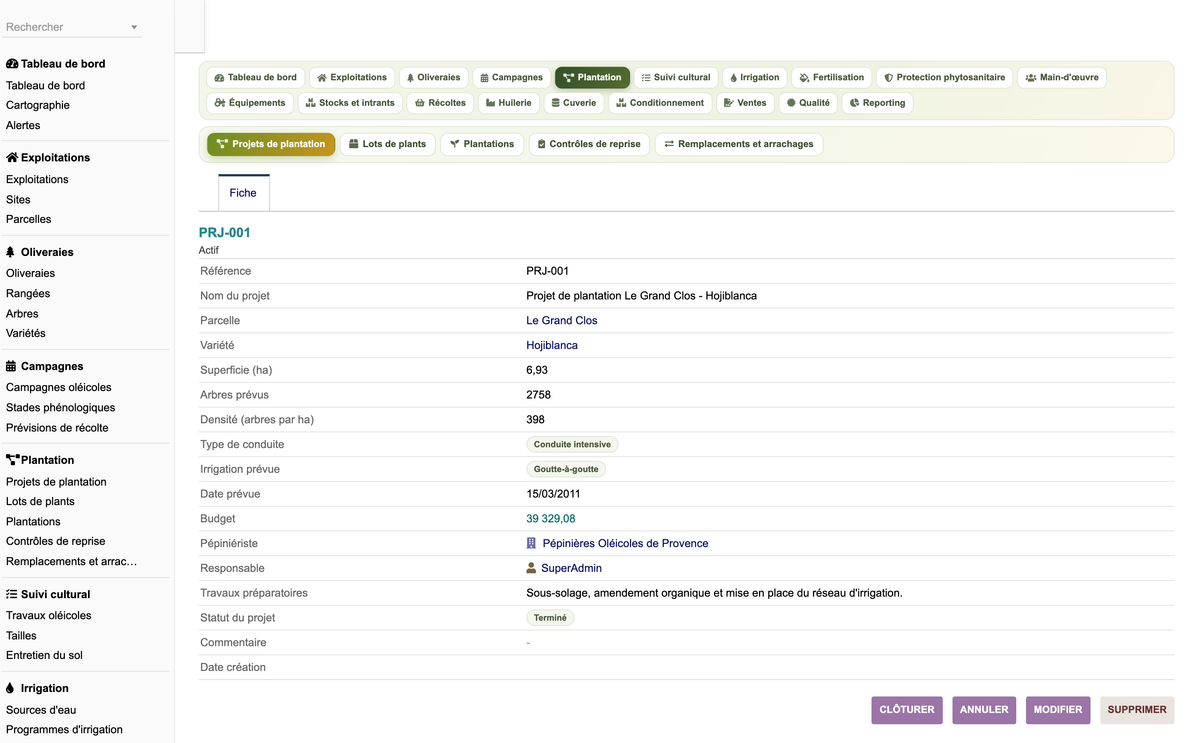Click the receipt icon on Ventes tab
Image resolution: width=1200 pixels, height=743 pixels.
click(x=729, y=103)
